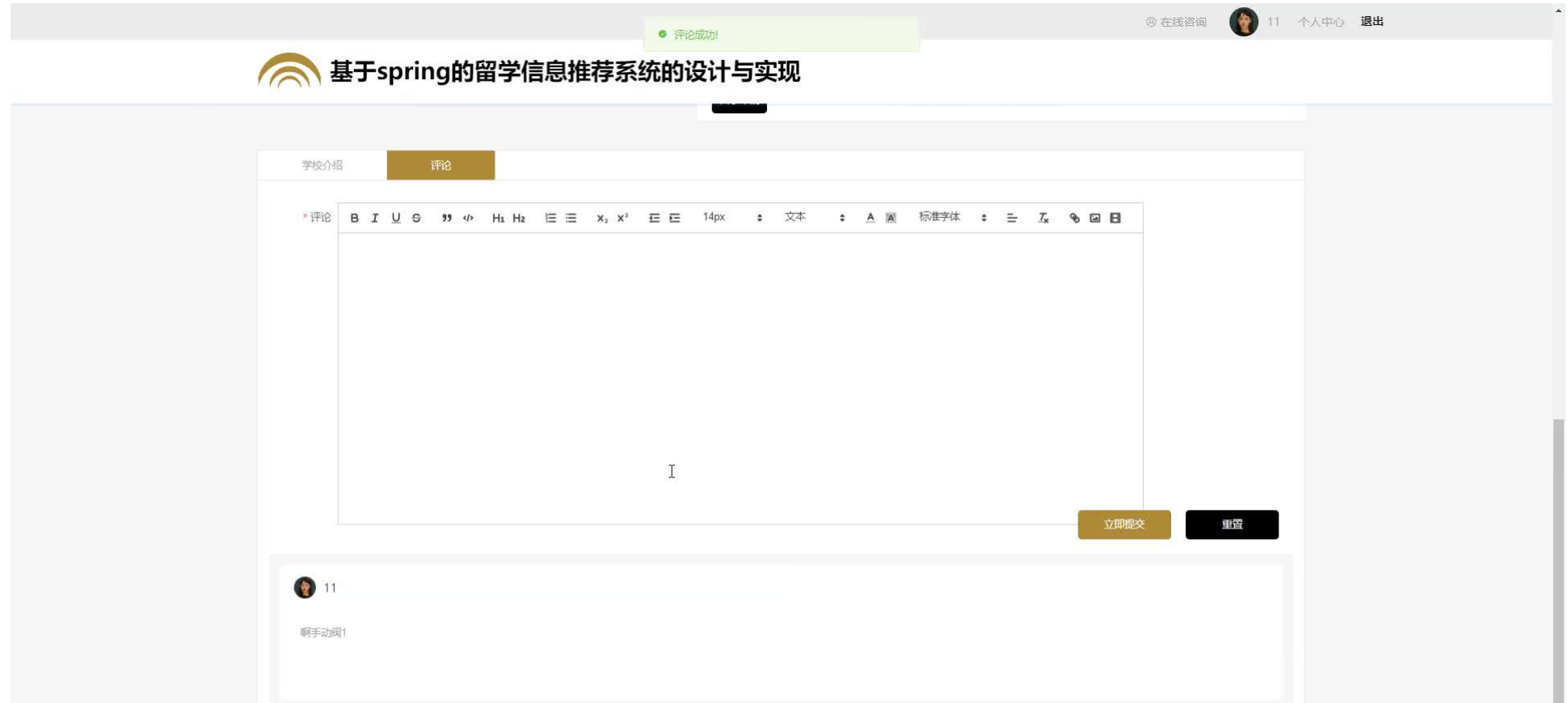This screenshot has height=703, width=1568.
Task: Click the page title 基于spring的留学信息推荐系统
Action: pyautogui.click(x=565, y=71)
